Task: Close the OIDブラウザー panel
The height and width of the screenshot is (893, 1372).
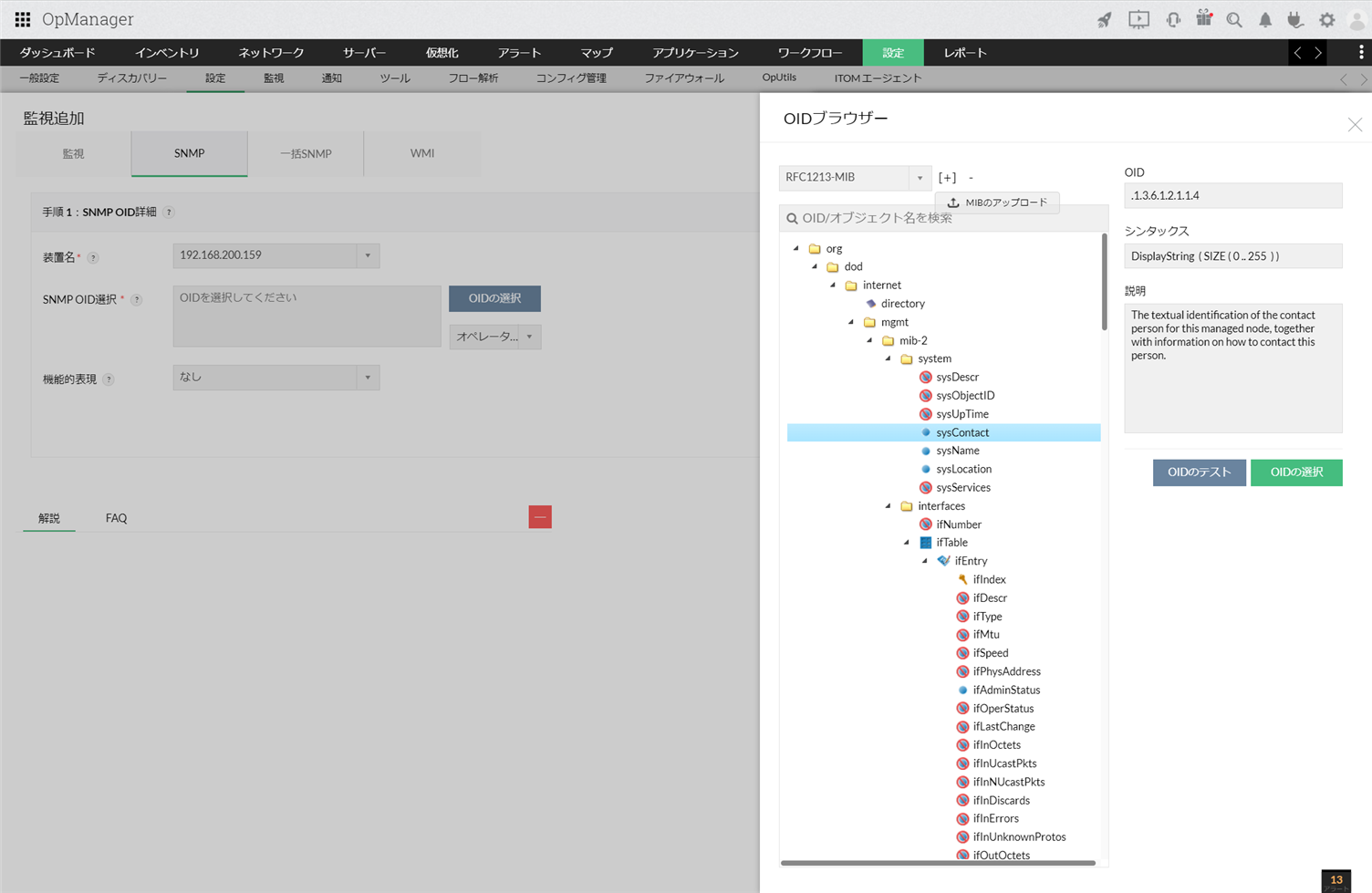Action: (x=1355, y=125)
